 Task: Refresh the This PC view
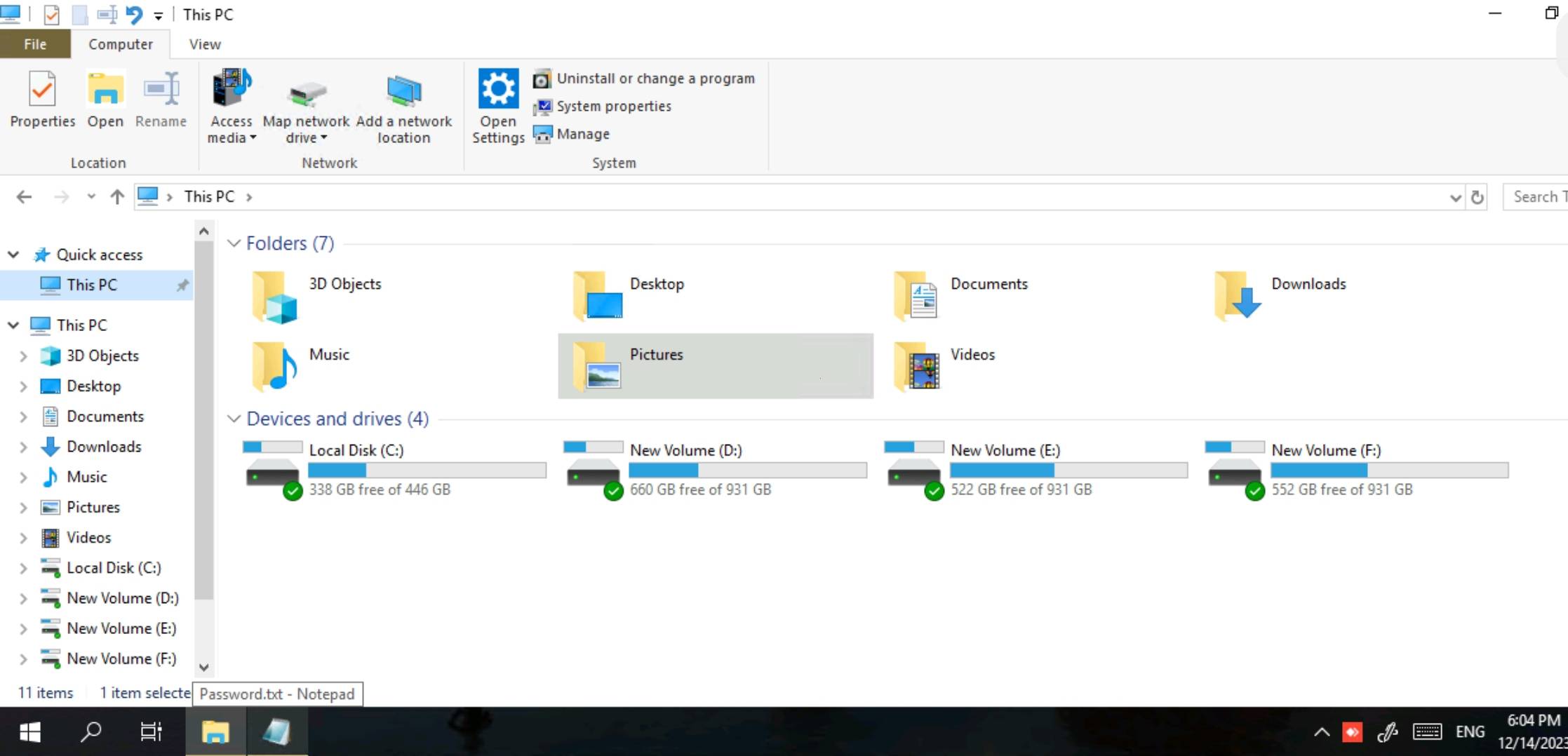click(x=1477, y=198)
